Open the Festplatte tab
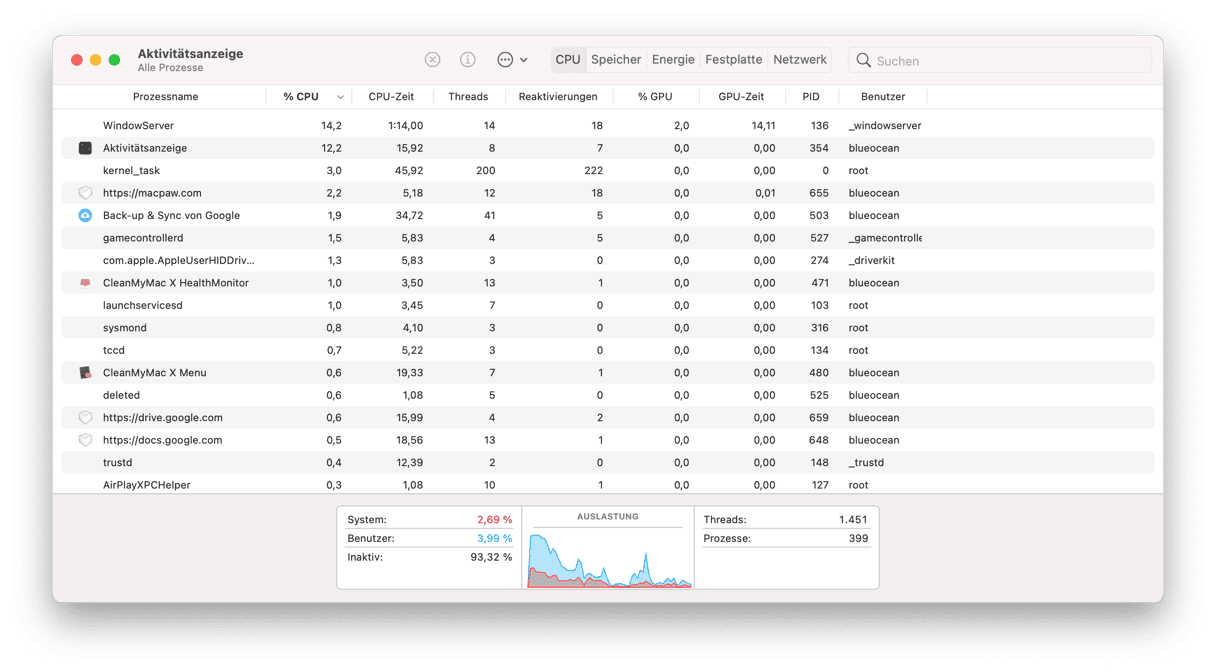This screenshot has width=1216, height=672. (733, 60)
